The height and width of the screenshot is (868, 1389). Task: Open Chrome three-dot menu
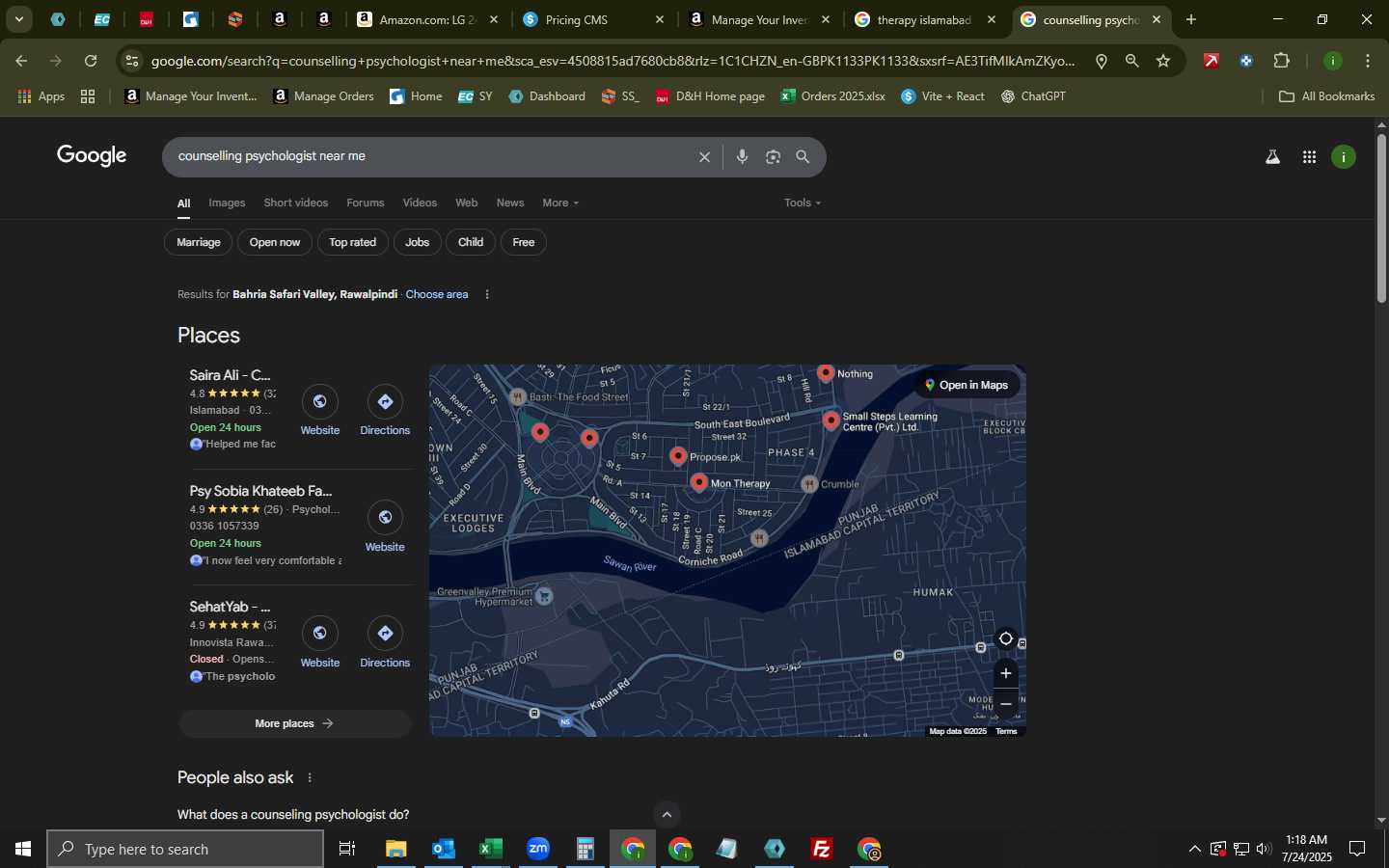1368,61
